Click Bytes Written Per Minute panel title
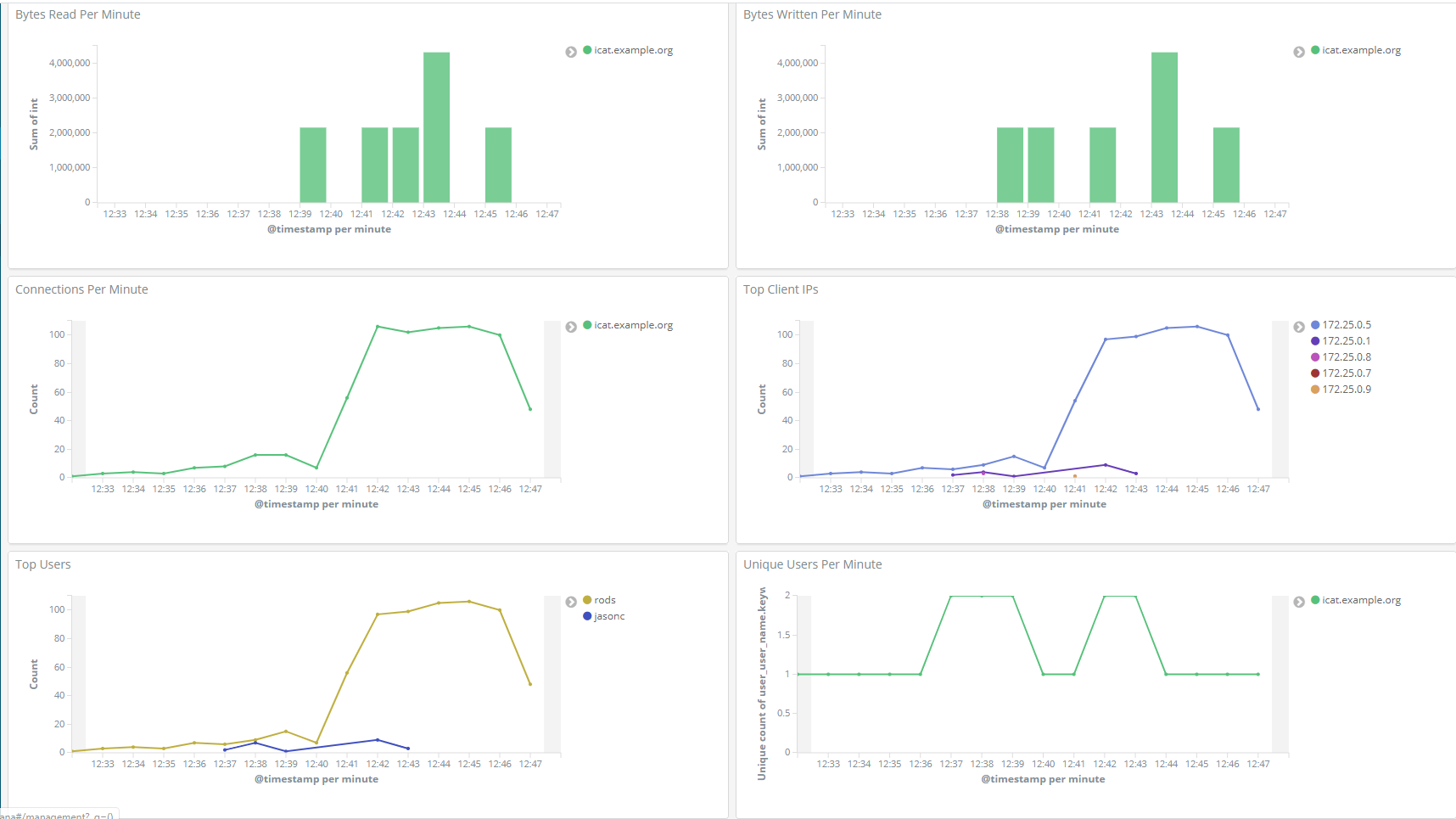 (x=812, y=14)
